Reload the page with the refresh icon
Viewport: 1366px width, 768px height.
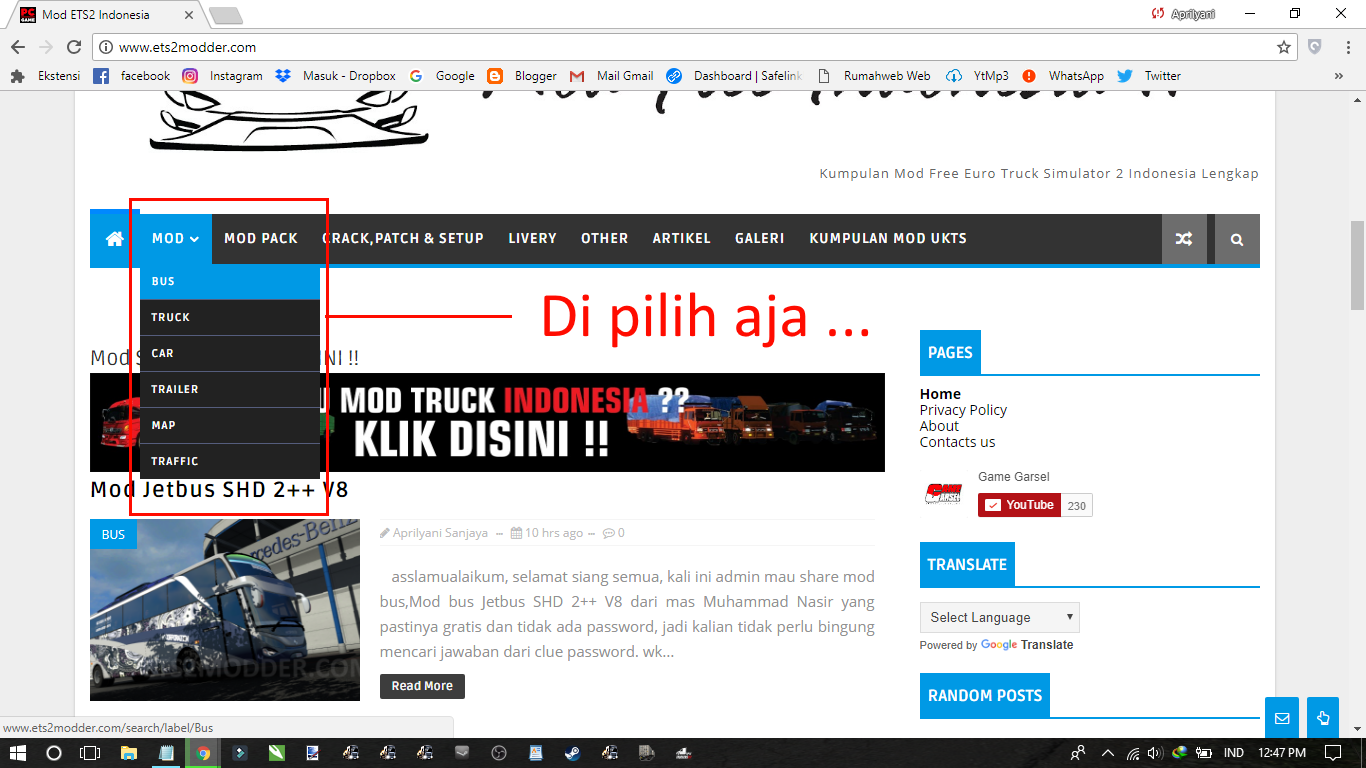point(74,47)
